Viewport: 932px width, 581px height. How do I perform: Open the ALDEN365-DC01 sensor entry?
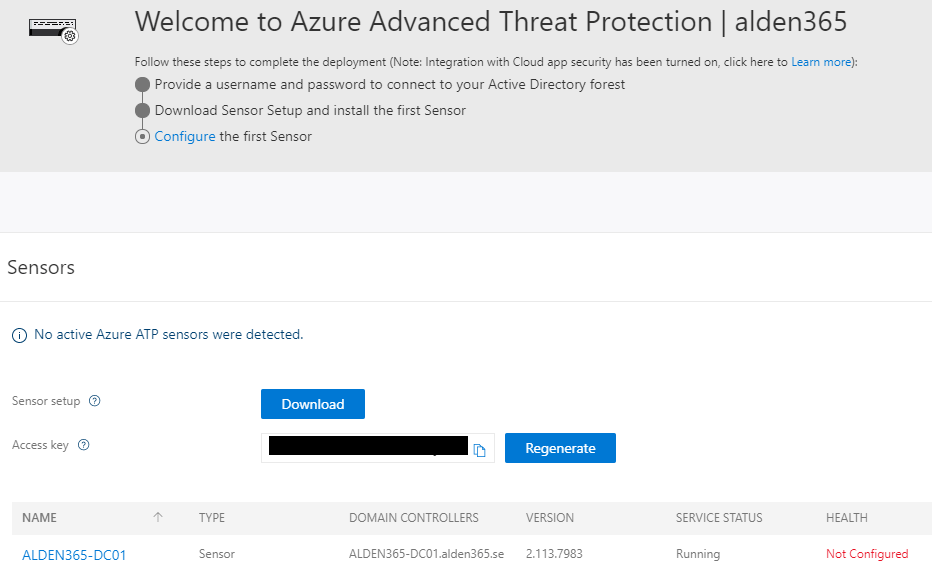(x=74, y=555)
